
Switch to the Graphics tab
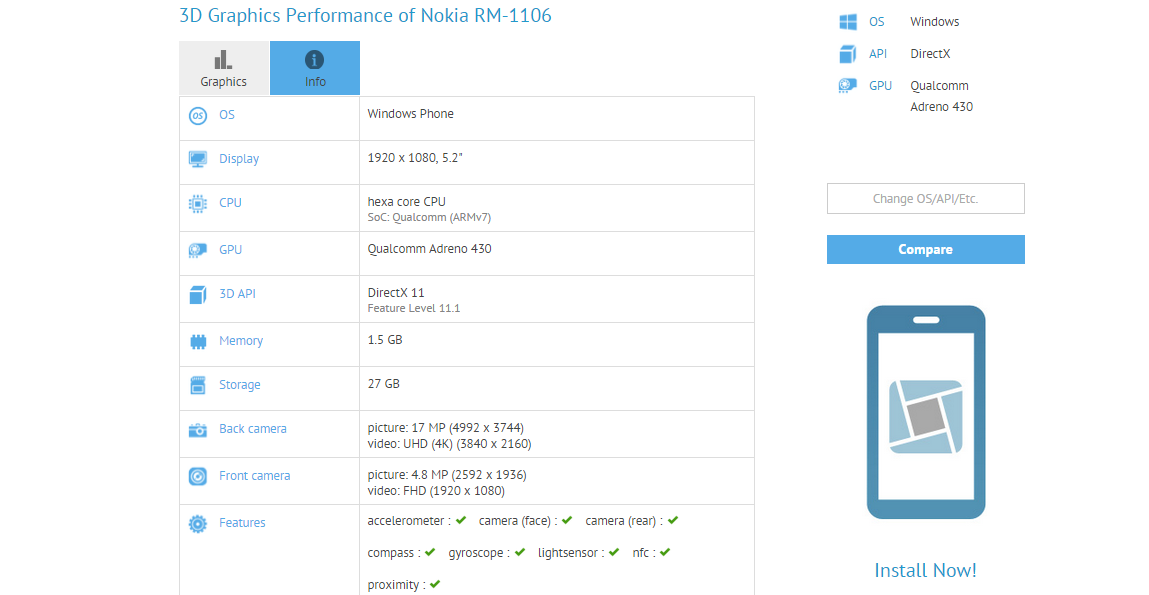(x=224, y=68)
